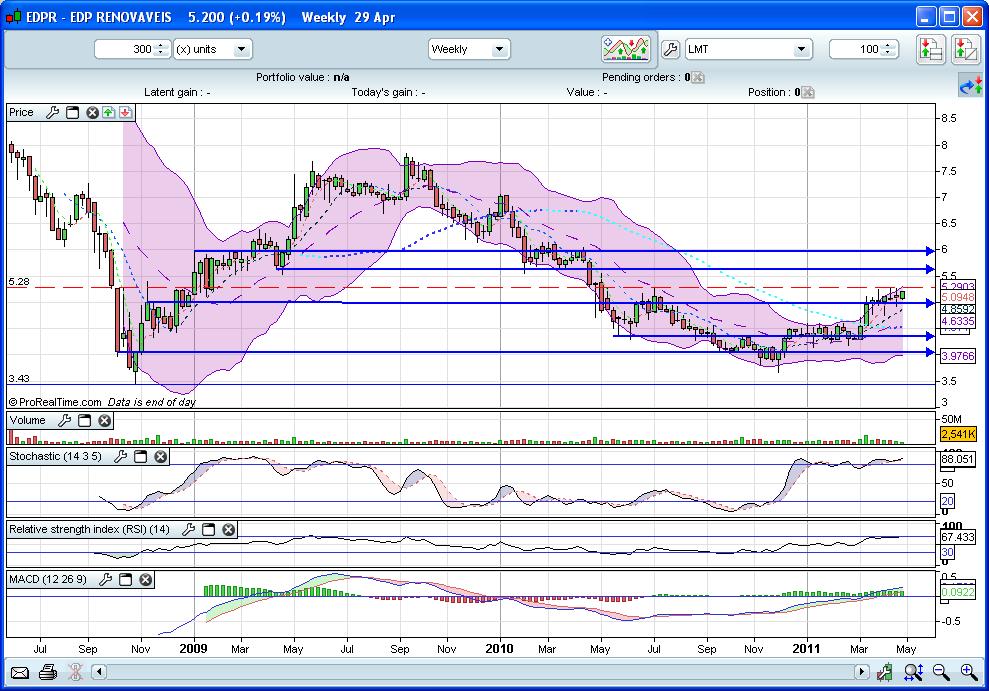The height and width of the screenshot is (691, 989).
Task: Click the 2010 year label on time axis
Action: [x=500, y=649]
